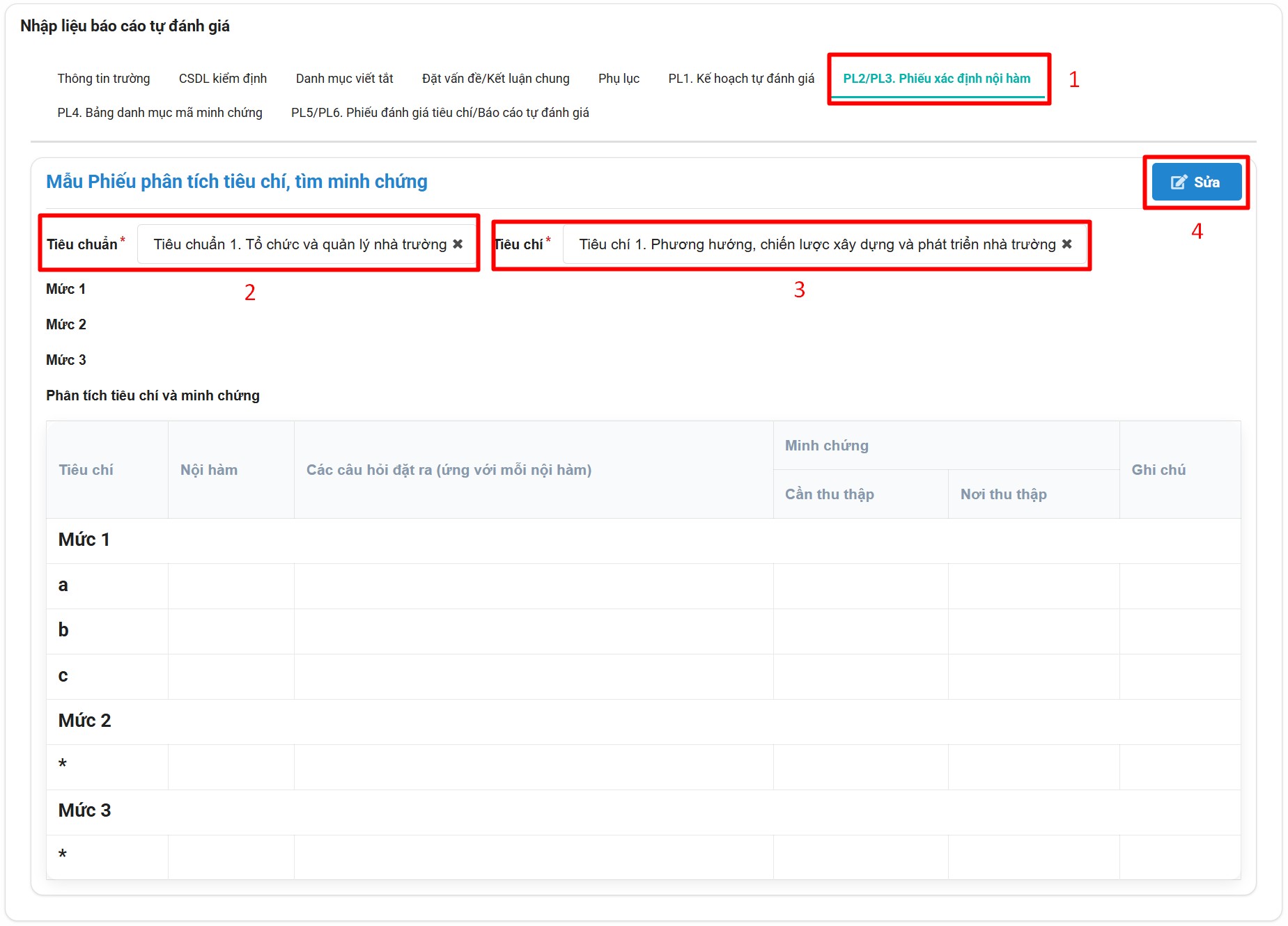Image resolution: width=1288 pixels, height=926 pixels.
Task: Clear the selected Tiêu chuẩn value
Action: [x=458, y=244]
